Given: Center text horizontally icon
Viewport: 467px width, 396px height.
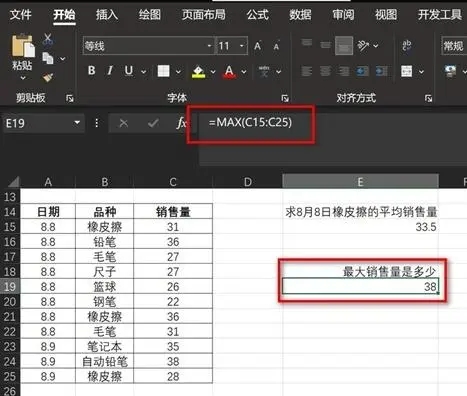Looking at the screenshot, I should pos(325,71).
